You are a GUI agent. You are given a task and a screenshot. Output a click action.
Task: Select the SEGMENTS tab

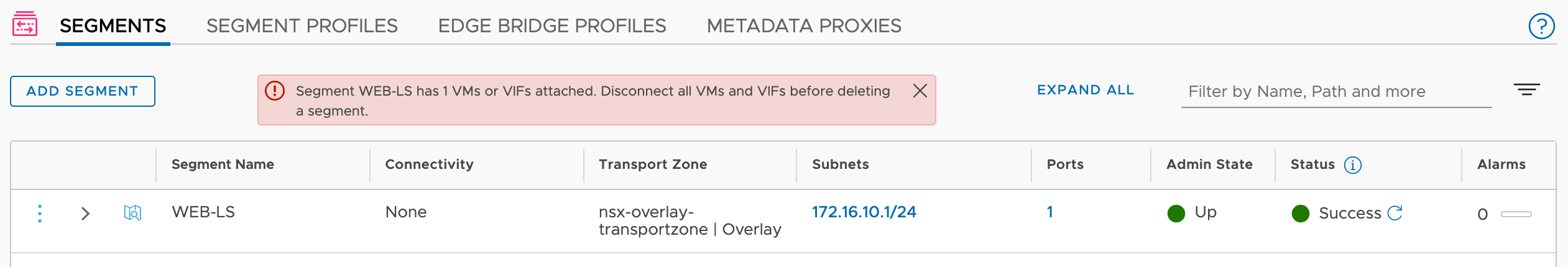pyautogui.click(x=113, y=26)
